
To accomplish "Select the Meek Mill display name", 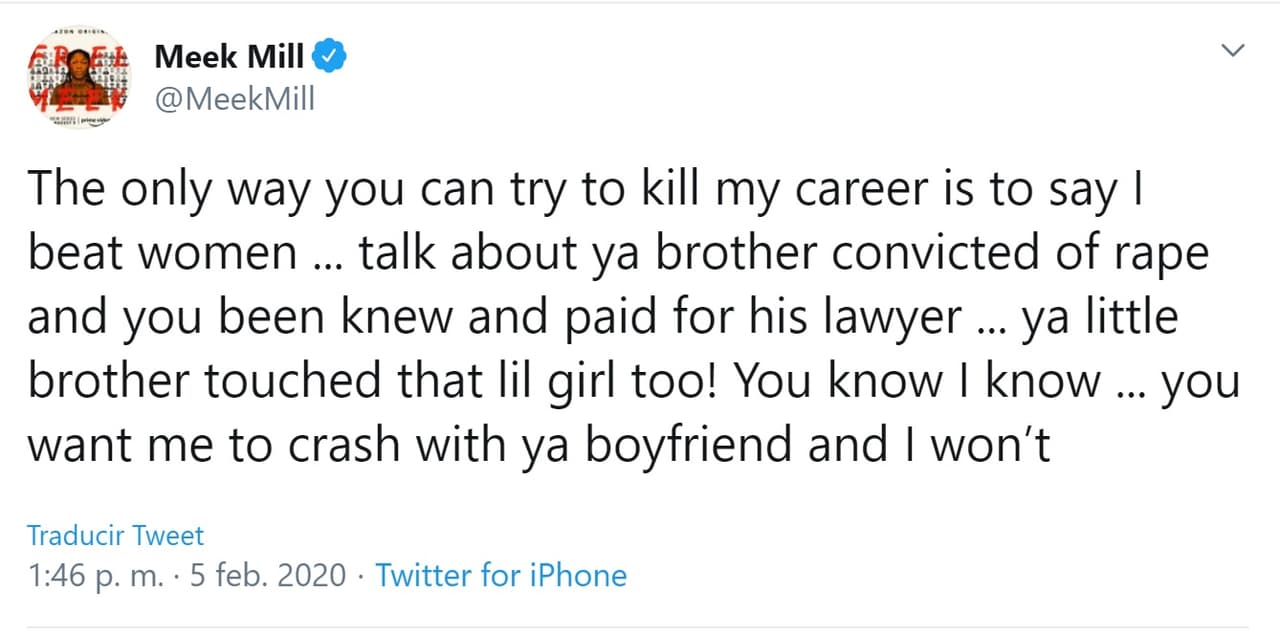I will point(228,56).
